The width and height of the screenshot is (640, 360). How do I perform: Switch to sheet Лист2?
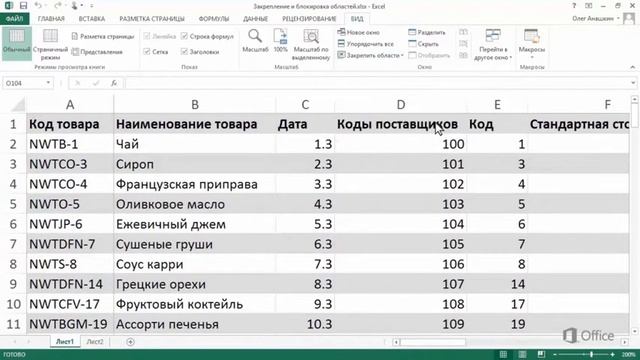coord(95,342)
